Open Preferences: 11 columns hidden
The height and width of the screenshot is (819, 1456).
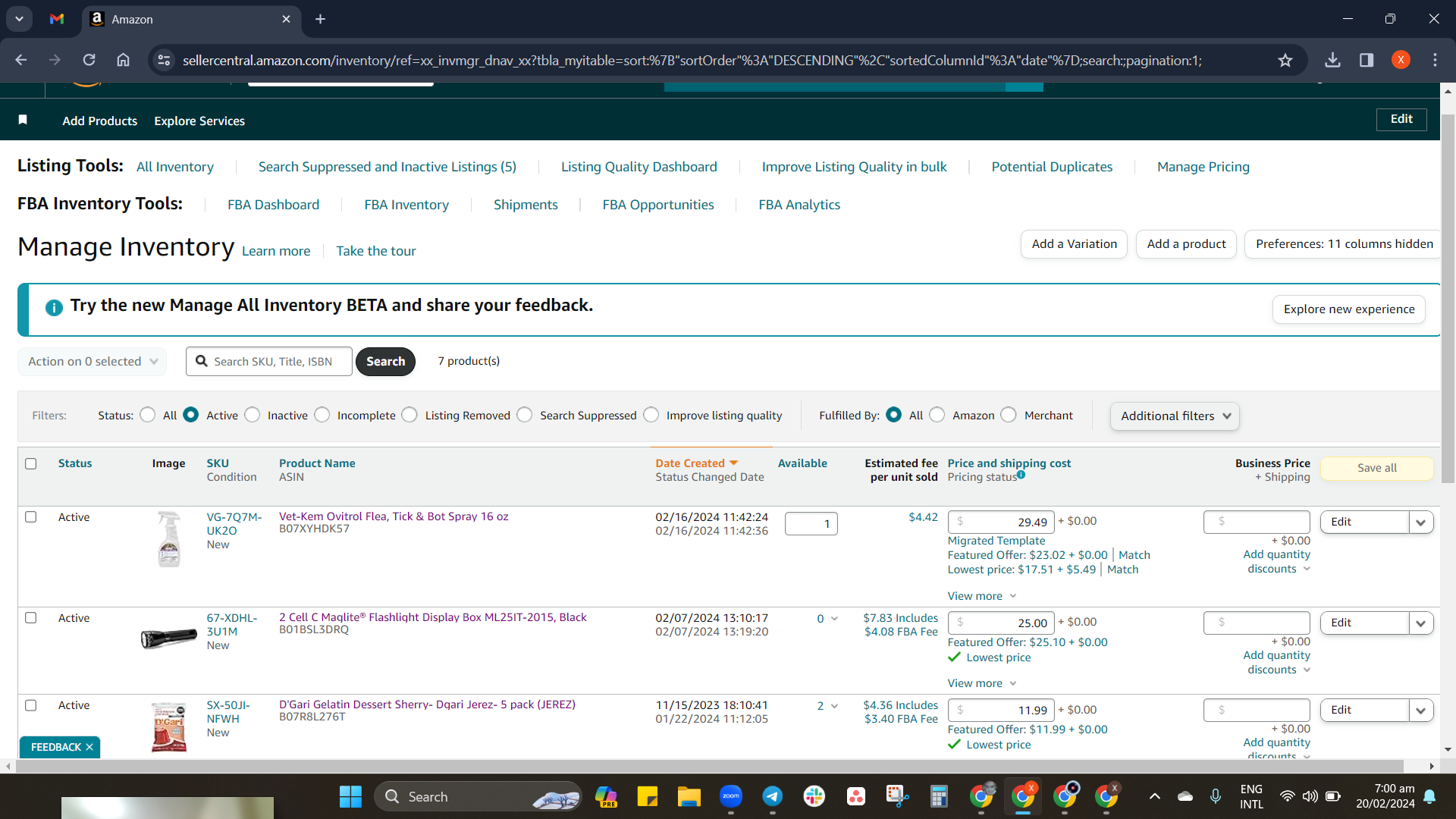[1343, 244]
